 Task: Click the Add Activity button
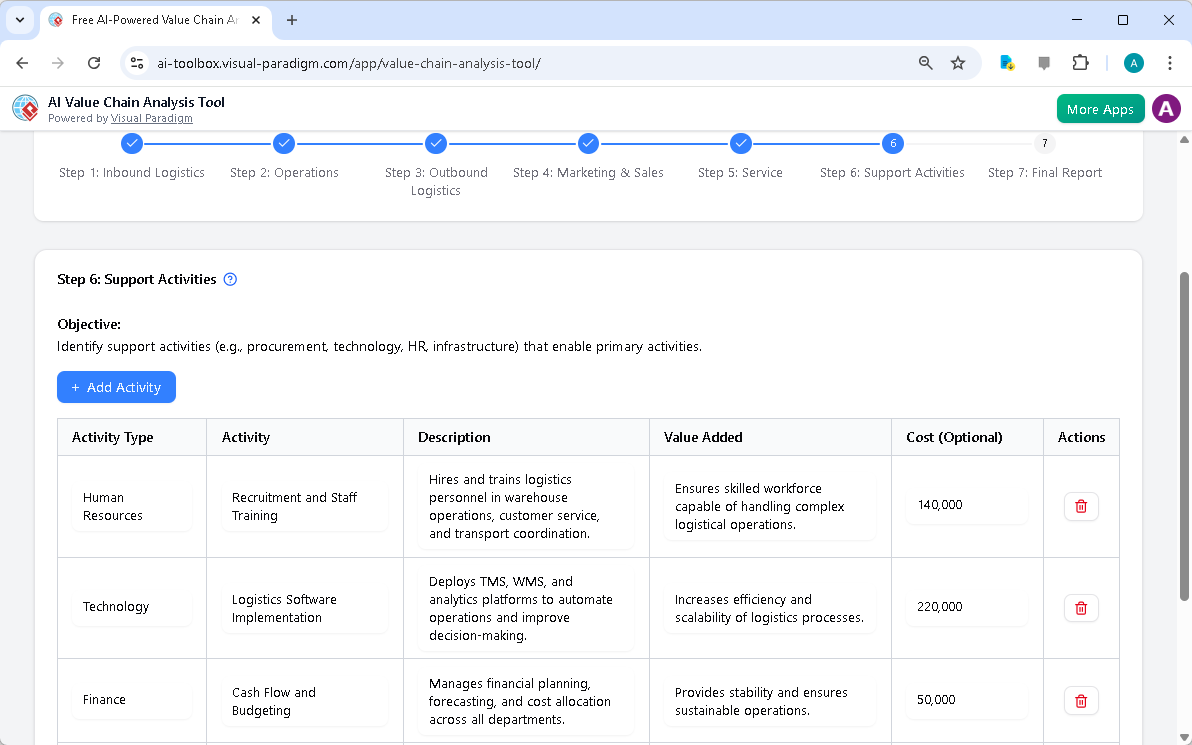pos(116,387)
